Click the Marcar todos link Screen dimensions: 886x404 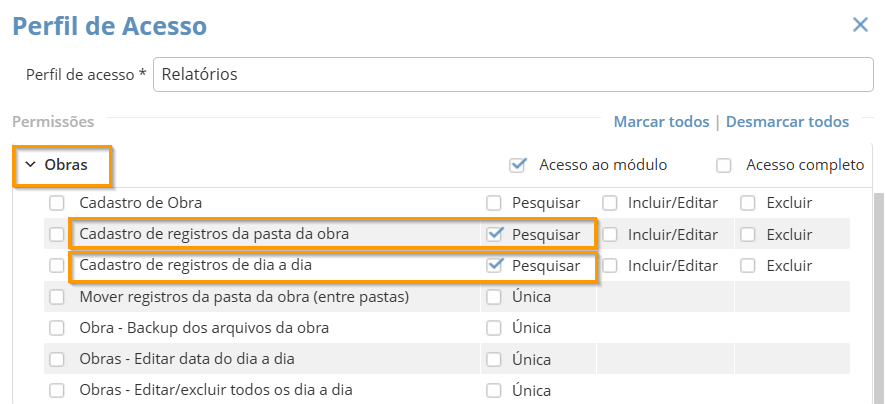coord(661,122)
